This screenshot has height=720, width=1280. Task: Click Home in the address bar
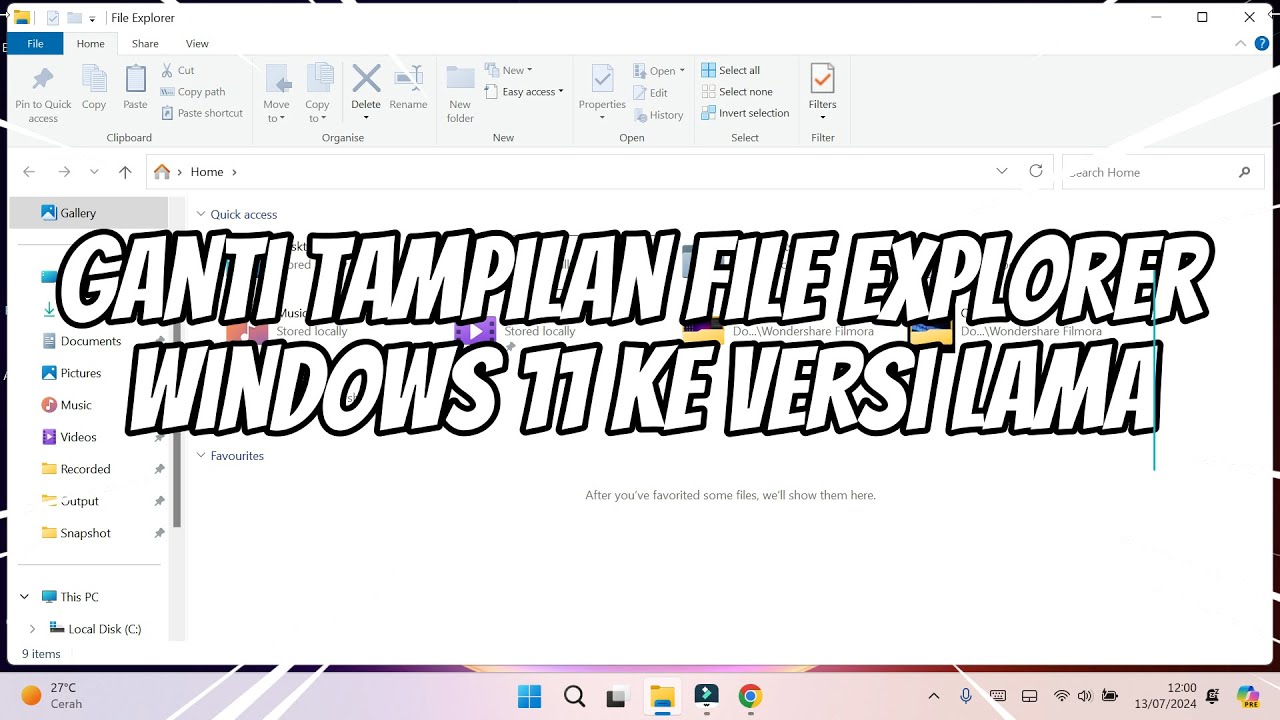click(x=207, y=172)
